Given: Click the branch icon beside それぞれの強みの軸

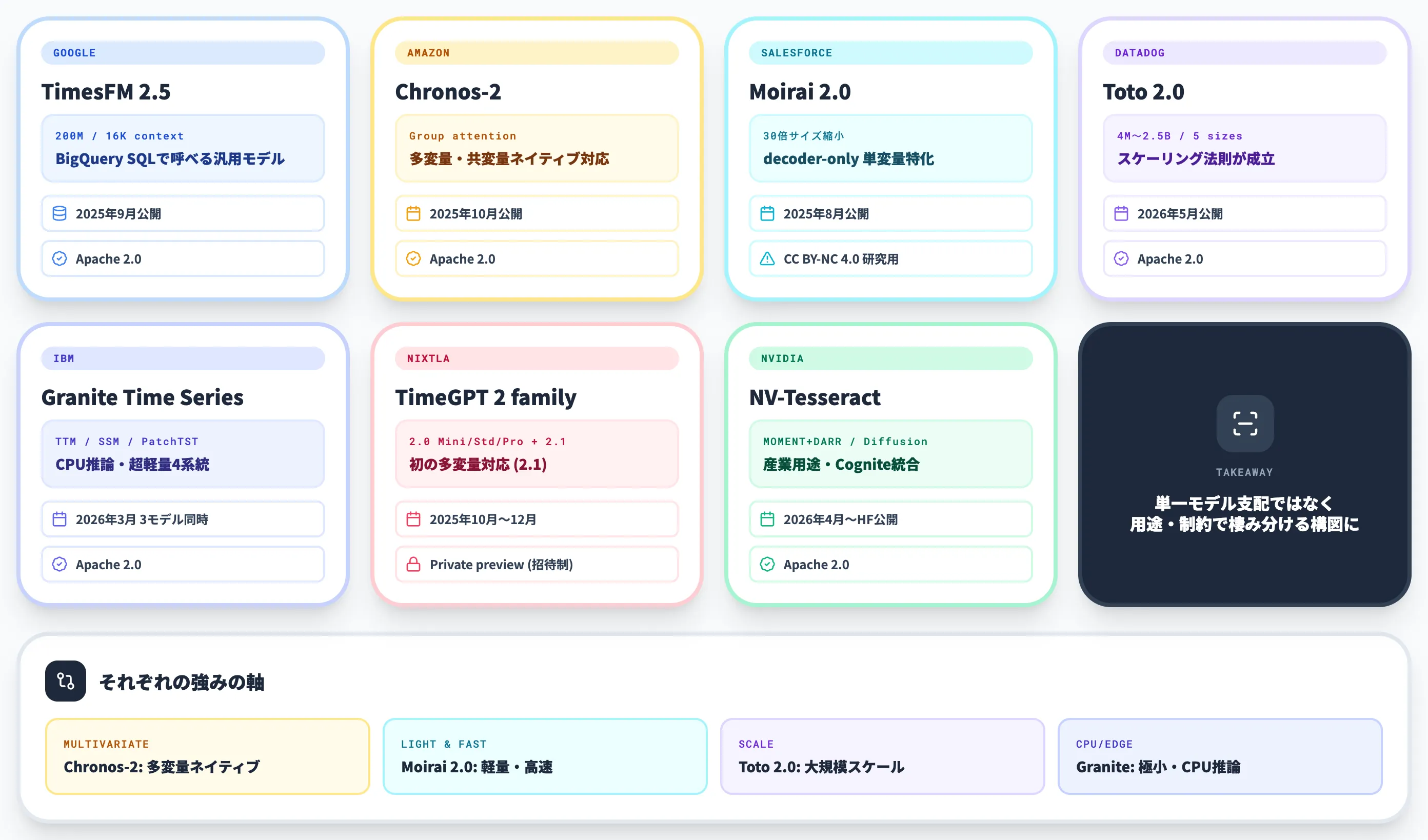Looking at the screenshot, I should click(66, 682).
